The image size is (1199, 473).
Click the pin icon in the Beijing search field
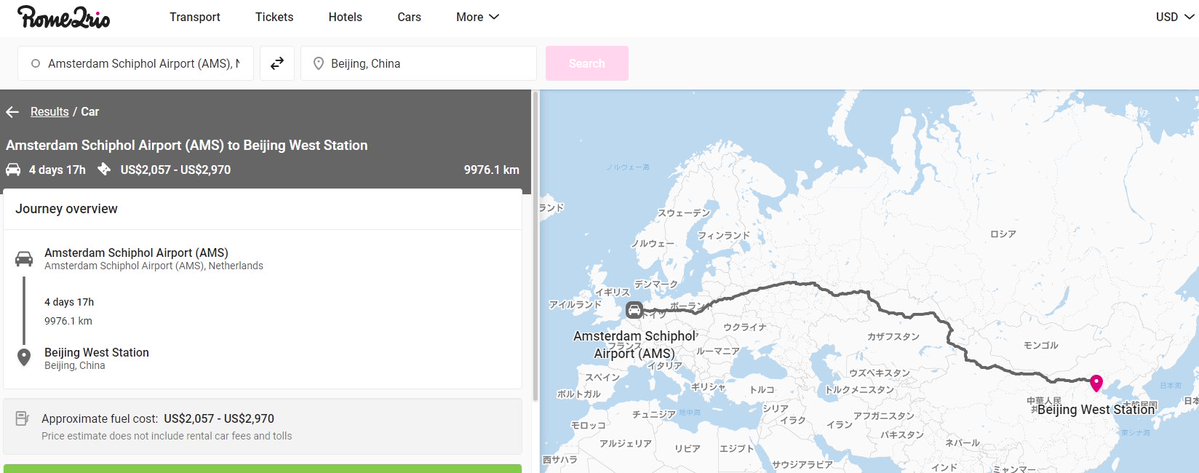pyautogui.click(x=319, y=64)
